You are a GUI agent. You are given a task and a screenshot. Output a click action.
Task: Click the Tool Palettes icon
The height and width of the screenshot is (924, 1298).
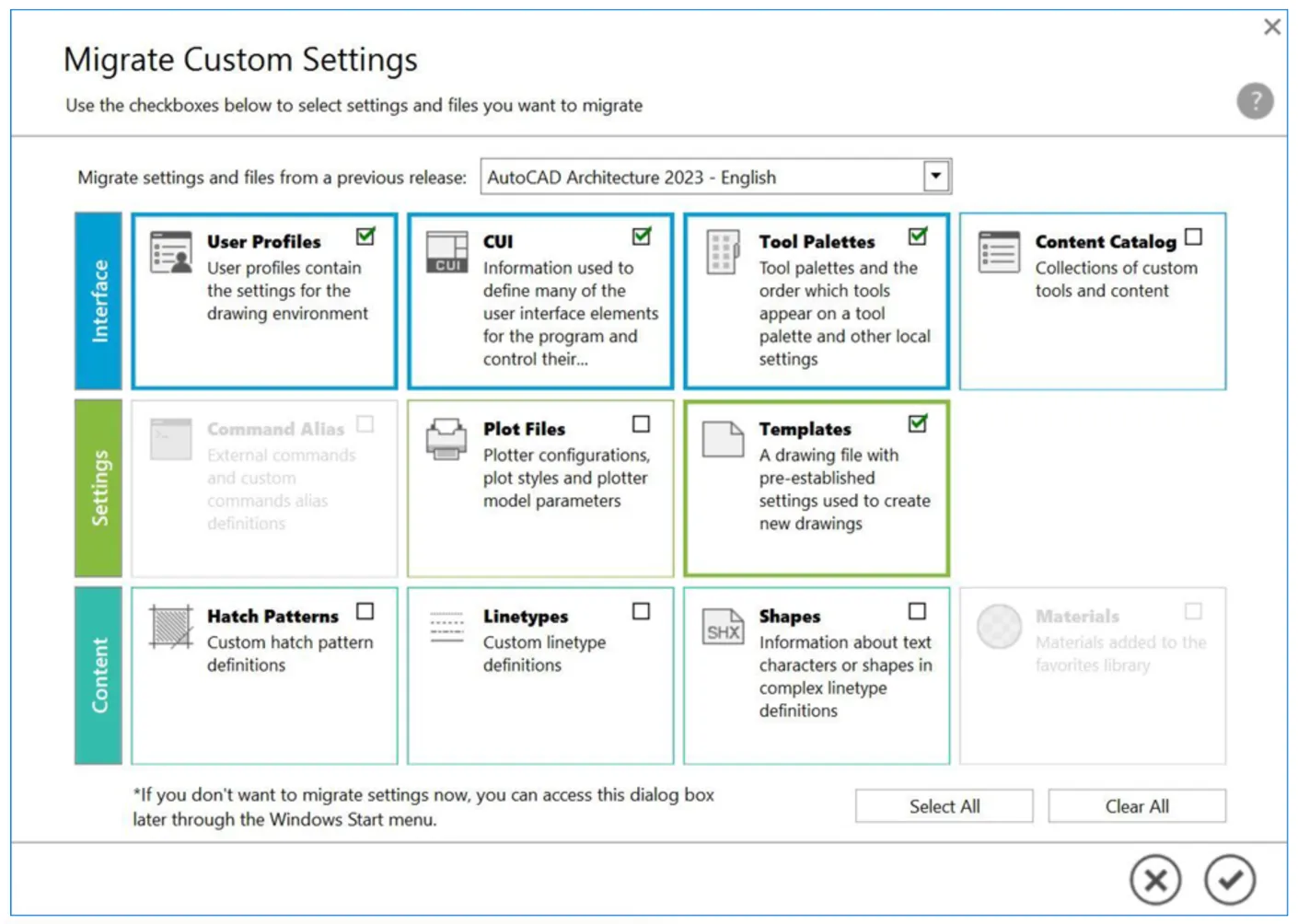[724, 252]
